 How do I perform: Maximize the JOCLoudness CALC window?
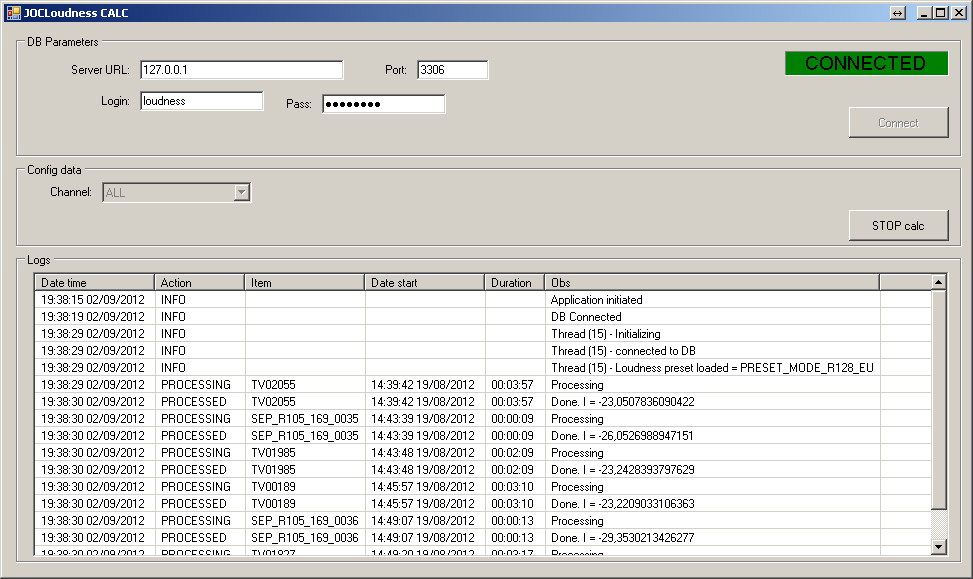click(940, 13)
